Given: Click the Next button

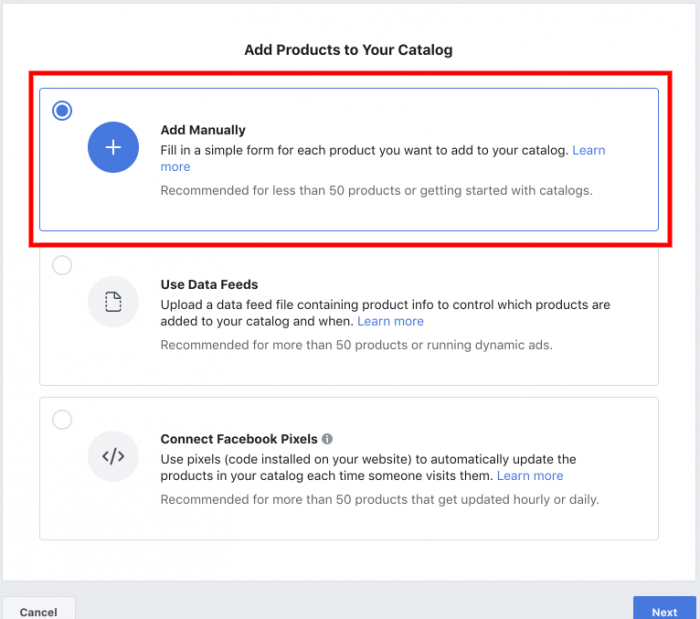Looking at the screenshot, I should point(664,609).
